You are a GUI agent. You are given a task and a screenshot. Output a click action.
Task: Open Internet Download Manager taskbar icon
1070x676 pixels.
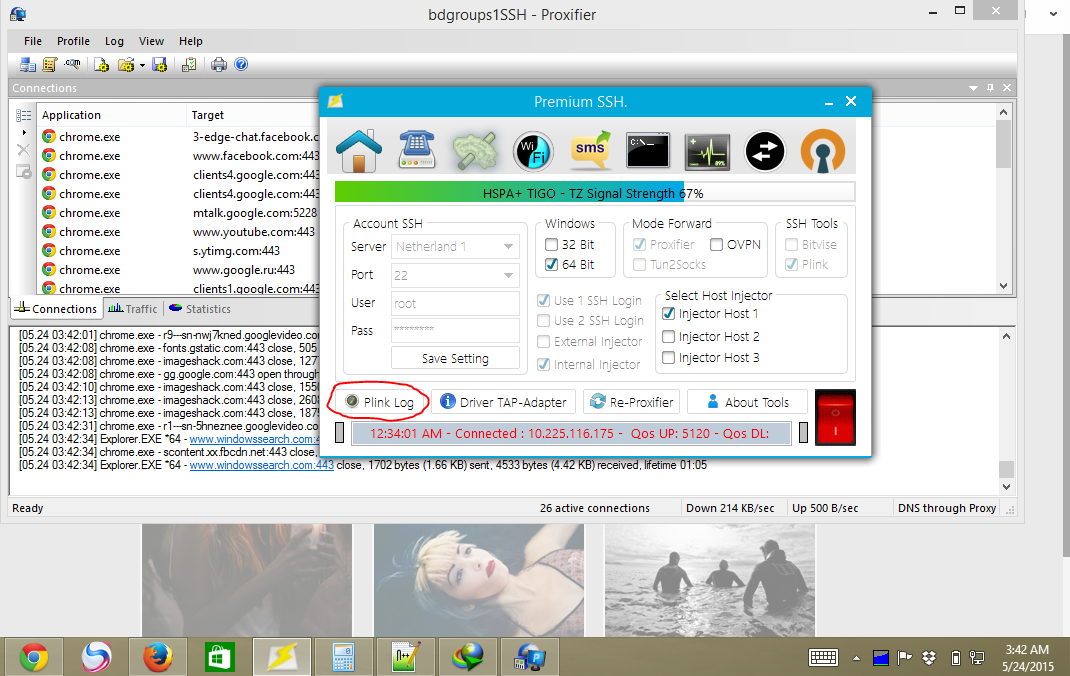[467, 658]
